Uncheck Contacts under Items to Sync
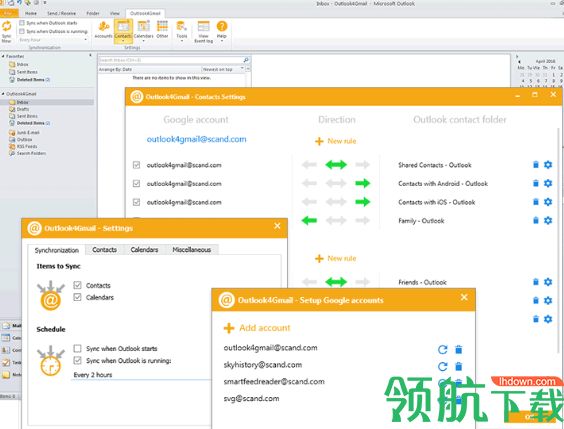The image size is (564, 429). coord(77,285)
